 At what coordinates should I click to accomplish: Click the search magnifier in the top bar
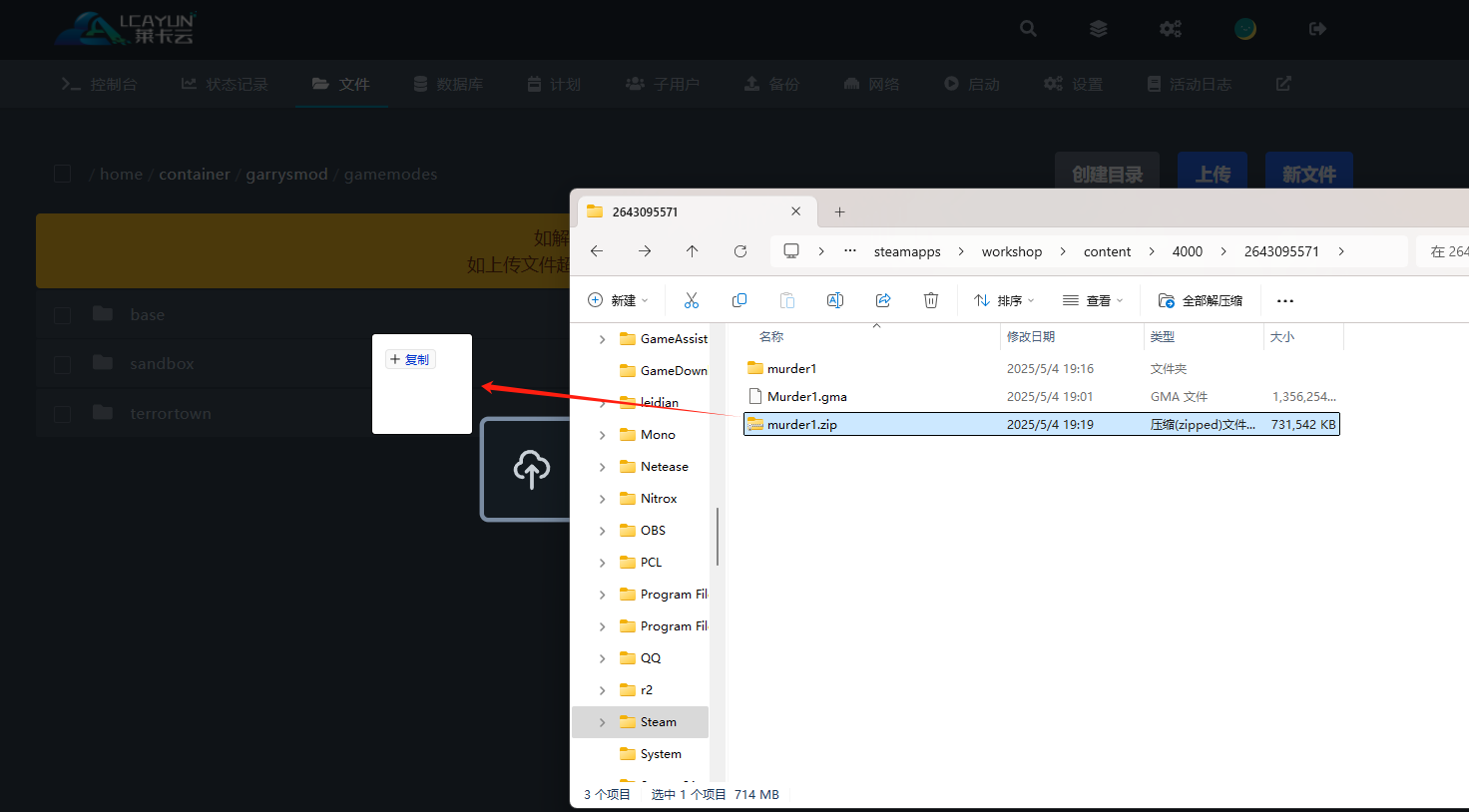pos(1028,29)
